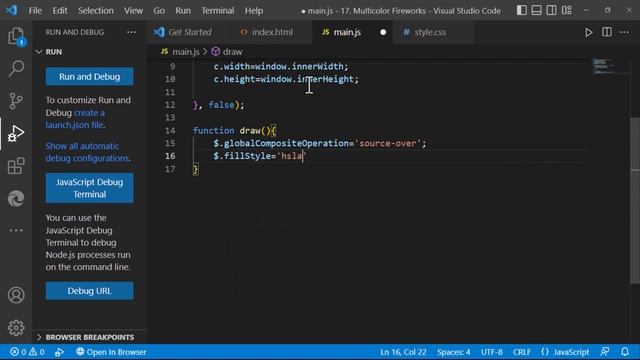This screenshot has width=640, height=360.
Task: Expand the BROWSER BREAKPOINTS section
Action: click(x=90, y=337)
